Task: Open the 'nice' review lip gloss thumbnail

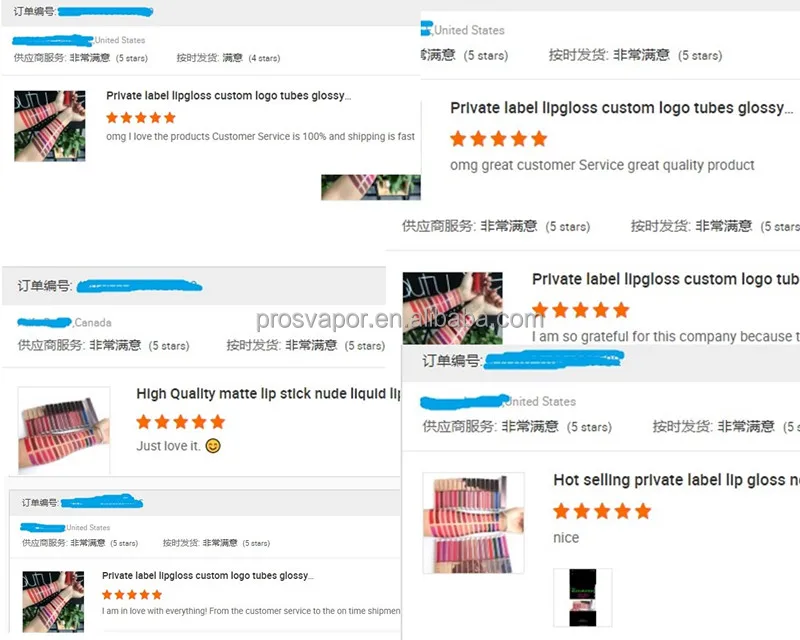Action: [473, 523]
